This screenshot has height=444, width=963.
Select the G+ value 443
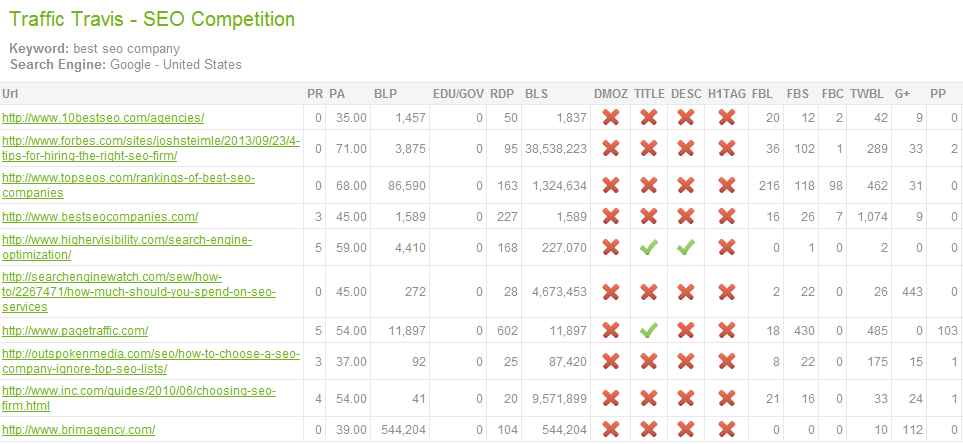pos(912,292)
